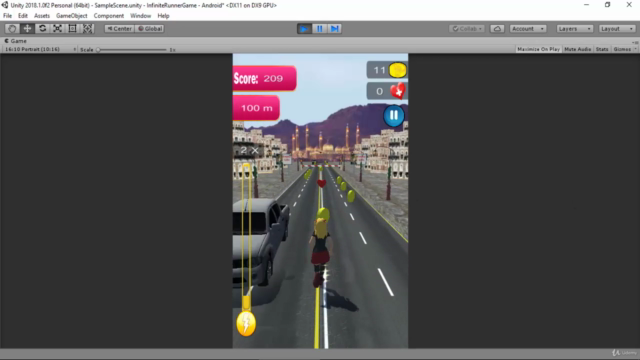Screen dimensions: 640x360
Task: Open the Component menu
Action: [109, 16]
